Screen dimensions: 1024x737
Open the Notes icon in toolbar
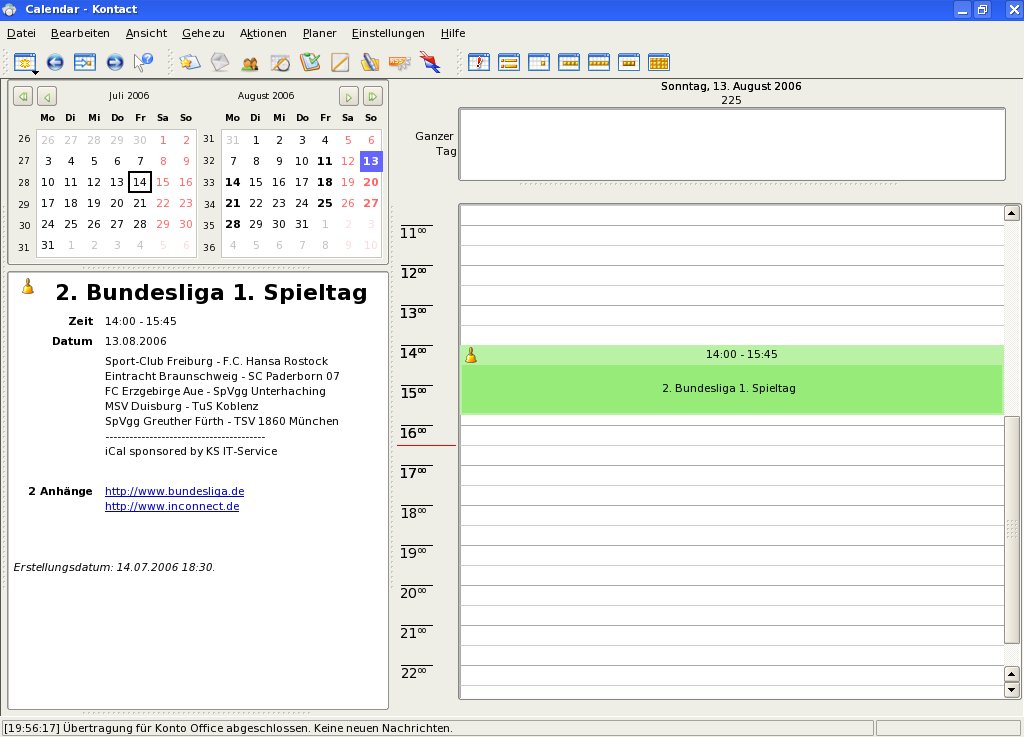coord(370,63)
